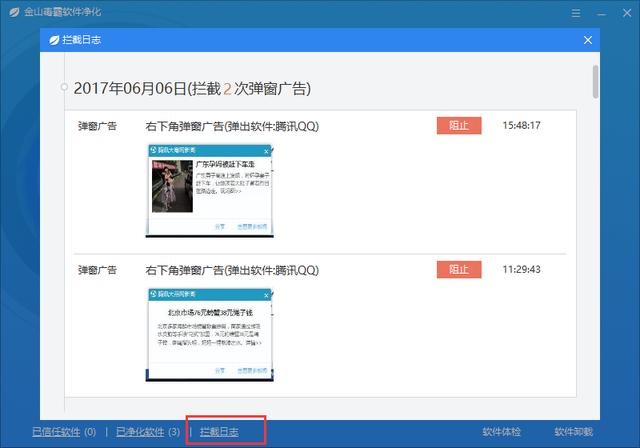640x448 pixels.
Task: Click the 金山毒霸 logo icon in title bar
Action: pyautogui.click(x=14, y=12)
